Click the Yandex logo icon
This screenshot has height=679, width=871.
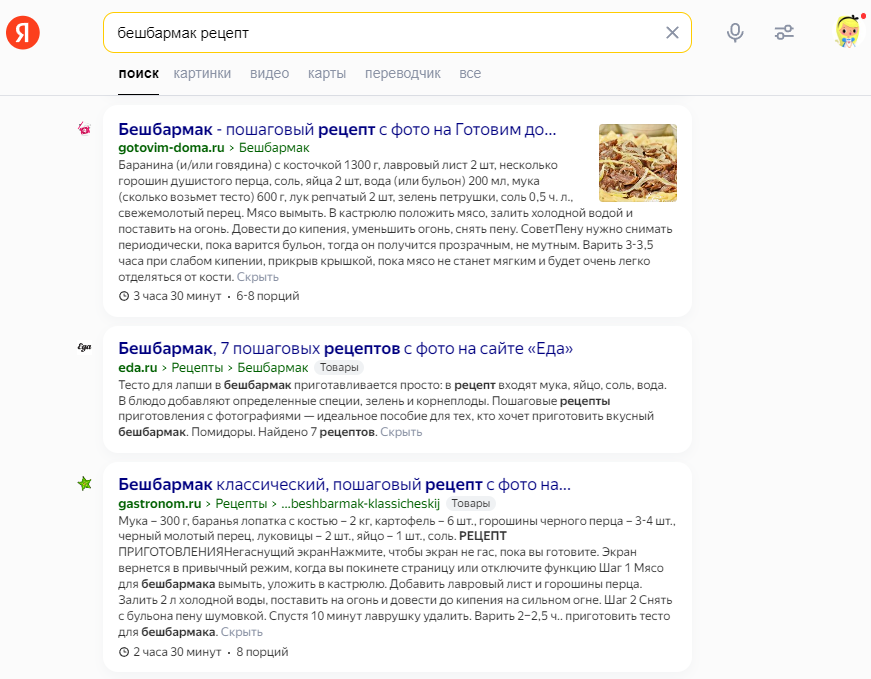pos(22,33)
